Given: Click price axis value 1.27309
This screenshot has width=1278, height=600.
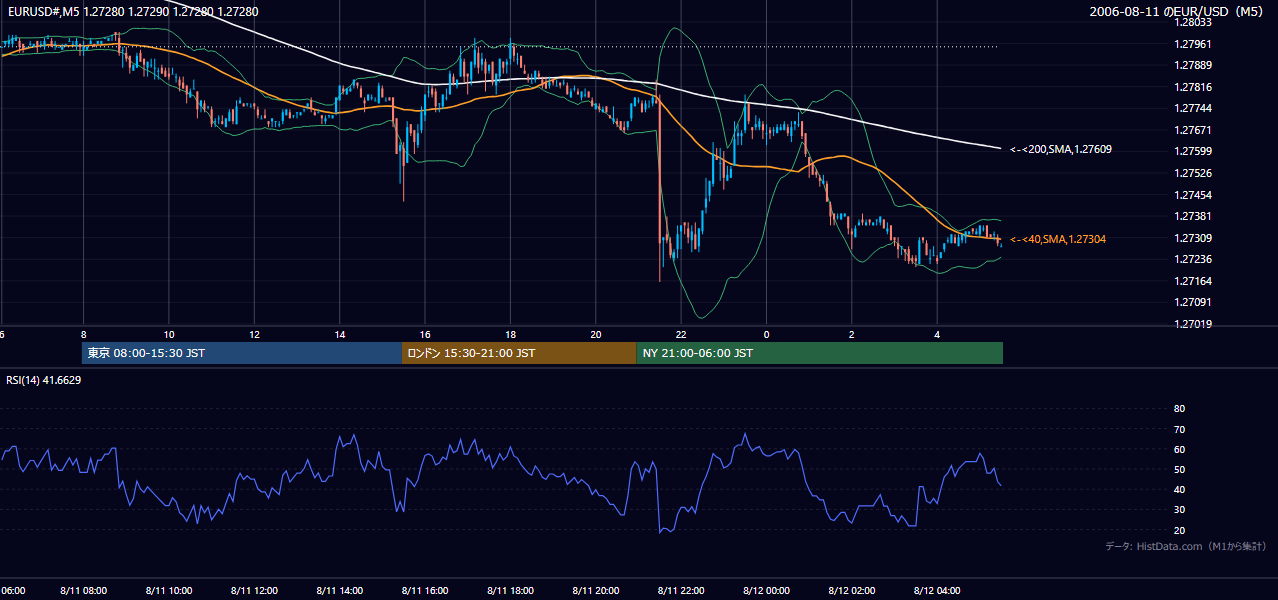Looking at the screenshot, I should pos(1194,238).
